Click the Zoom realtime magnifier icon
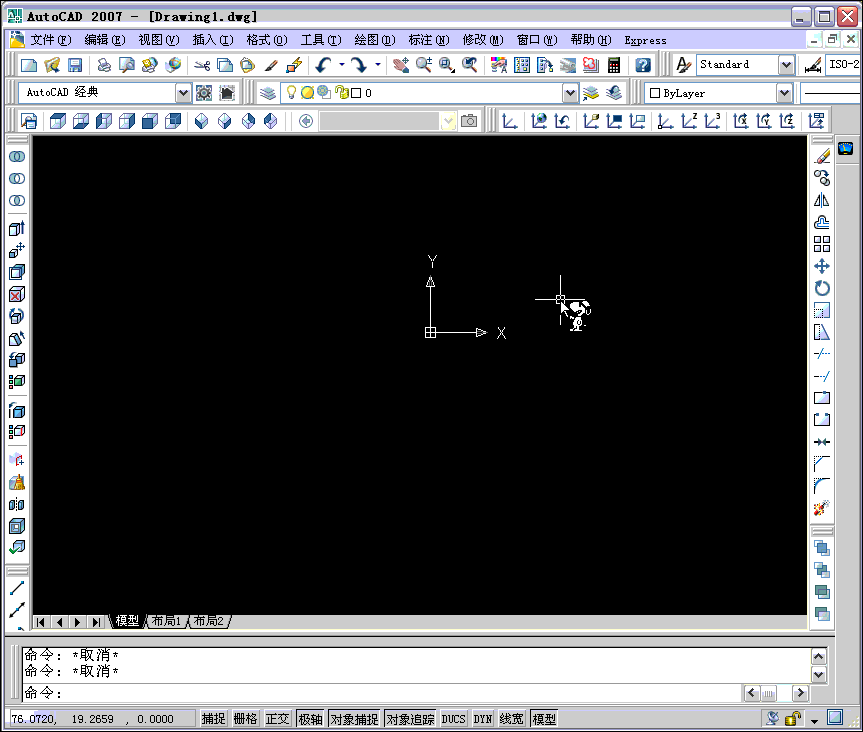The height and width of the screenshot is (732, 863). [x=424, y=65]
